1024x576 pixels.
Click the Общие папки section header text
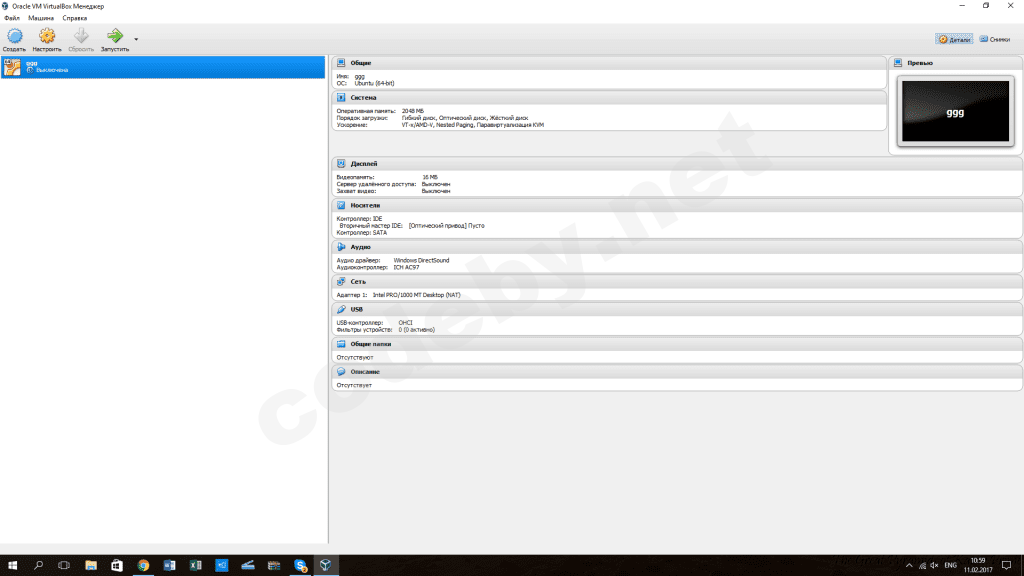[x=370, y=344]
